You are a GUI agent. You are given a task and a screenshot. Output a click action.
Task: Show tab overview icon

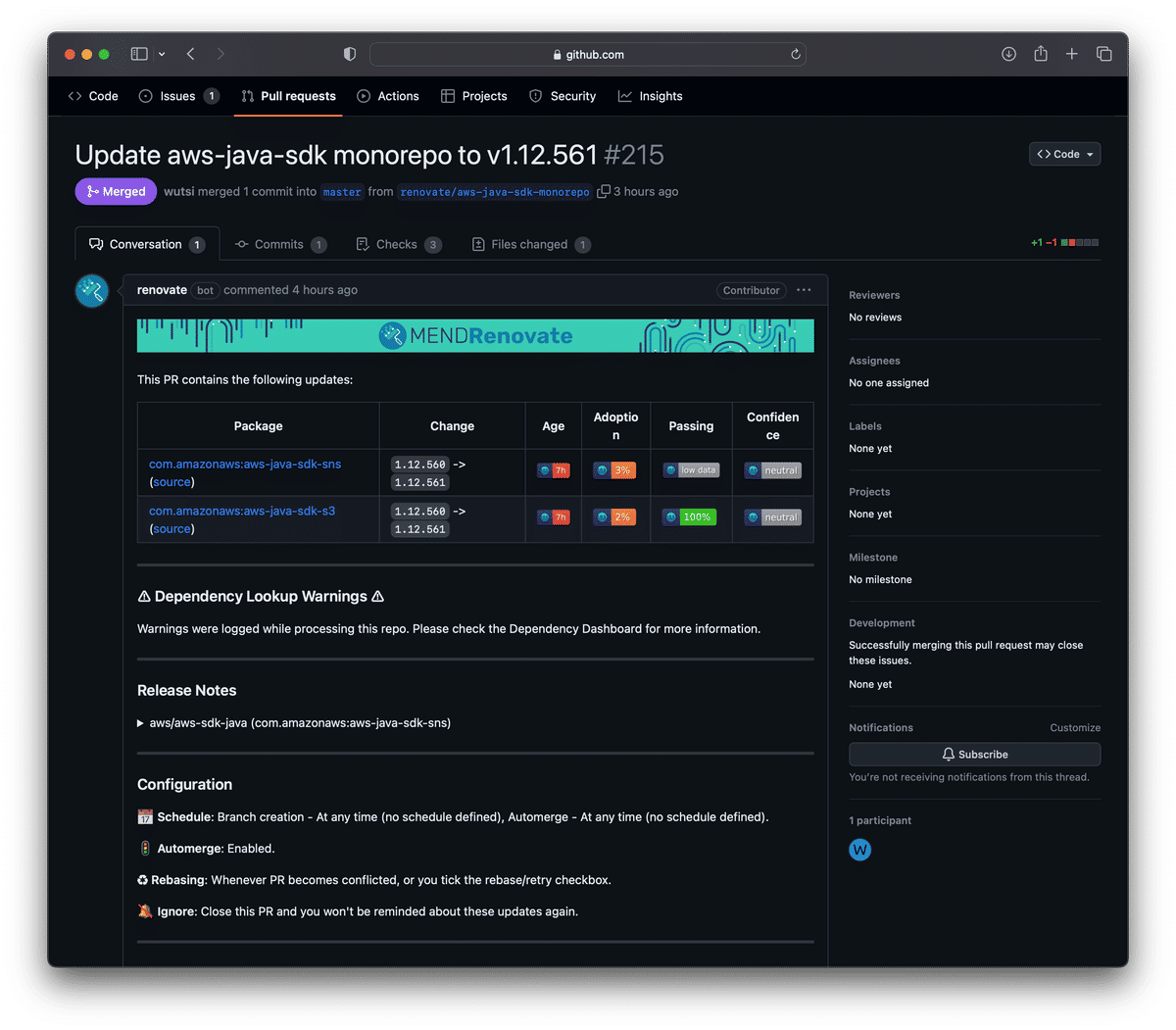(1104, 54)
